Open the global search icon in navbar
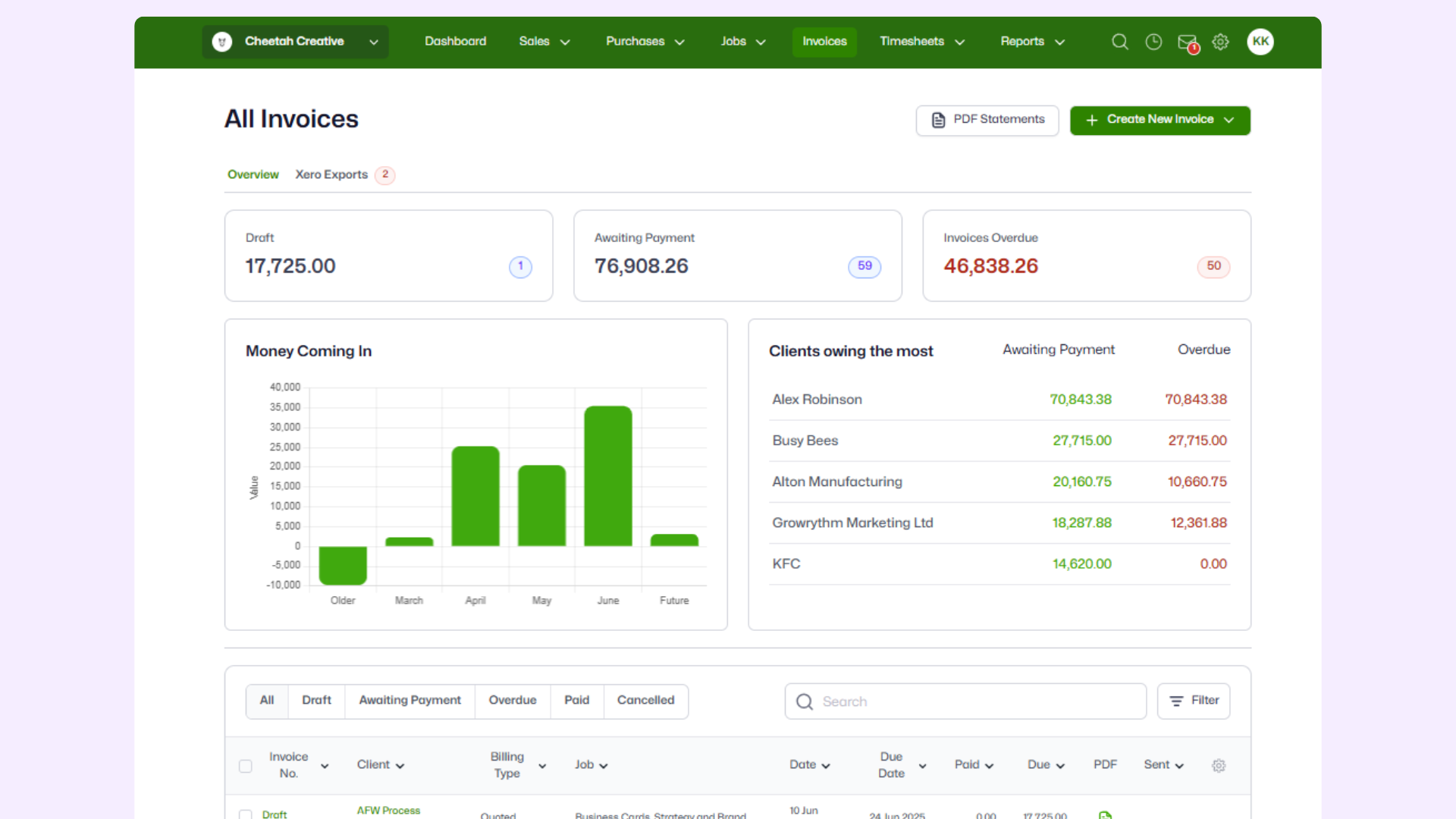The height and width of the screenshot is (819, 1456). click(x=1119, y=42)
